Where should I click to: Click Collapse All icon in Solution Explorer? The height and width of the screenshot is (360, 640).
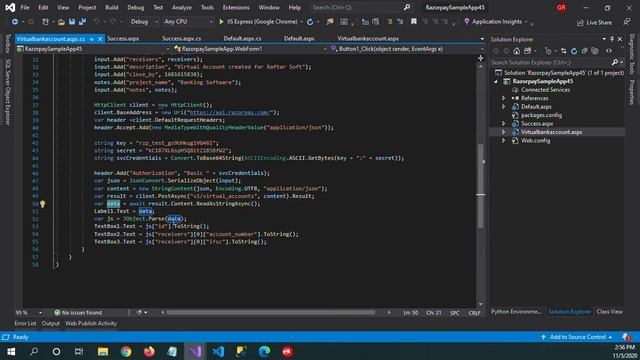pos(584,51)
